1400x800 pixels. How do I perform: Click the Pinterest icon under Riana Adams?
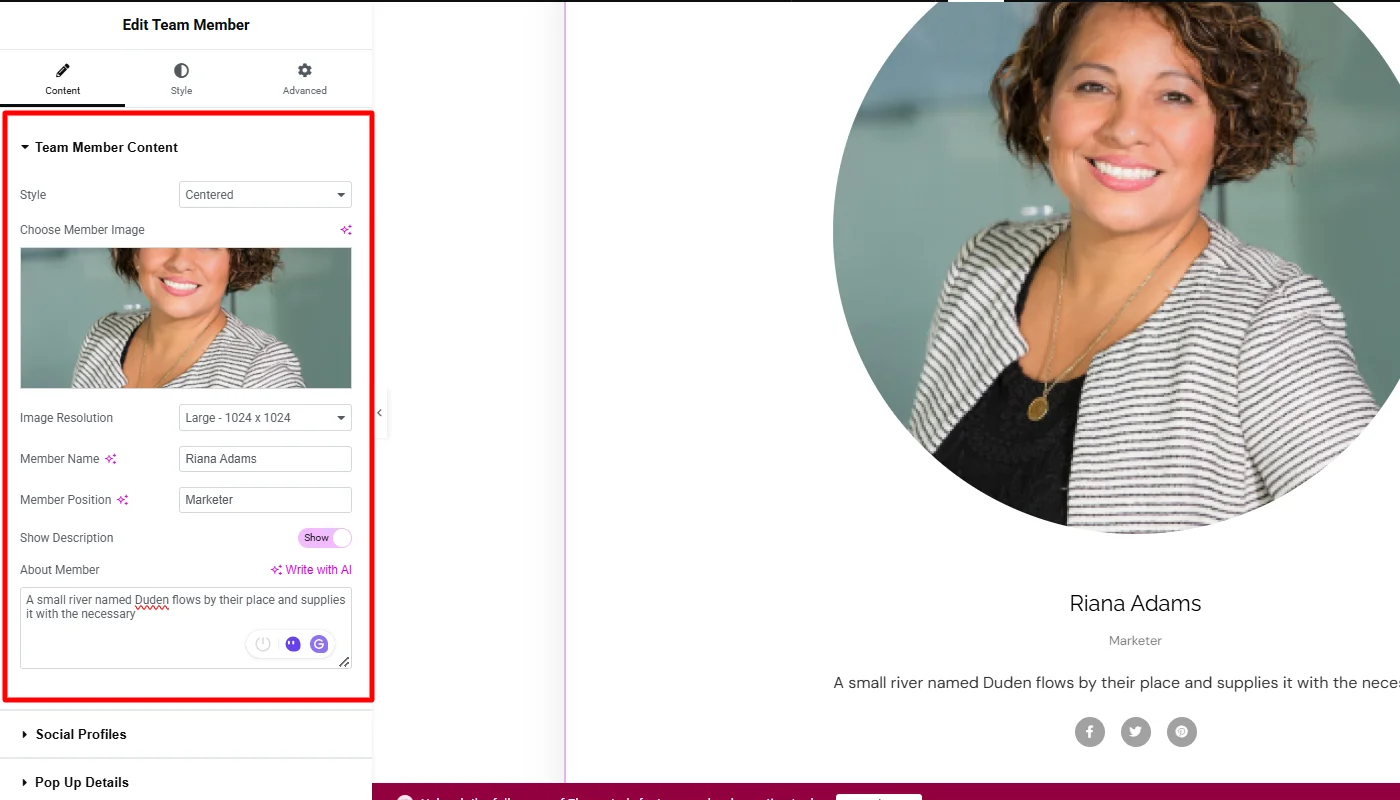point(1182,732)
